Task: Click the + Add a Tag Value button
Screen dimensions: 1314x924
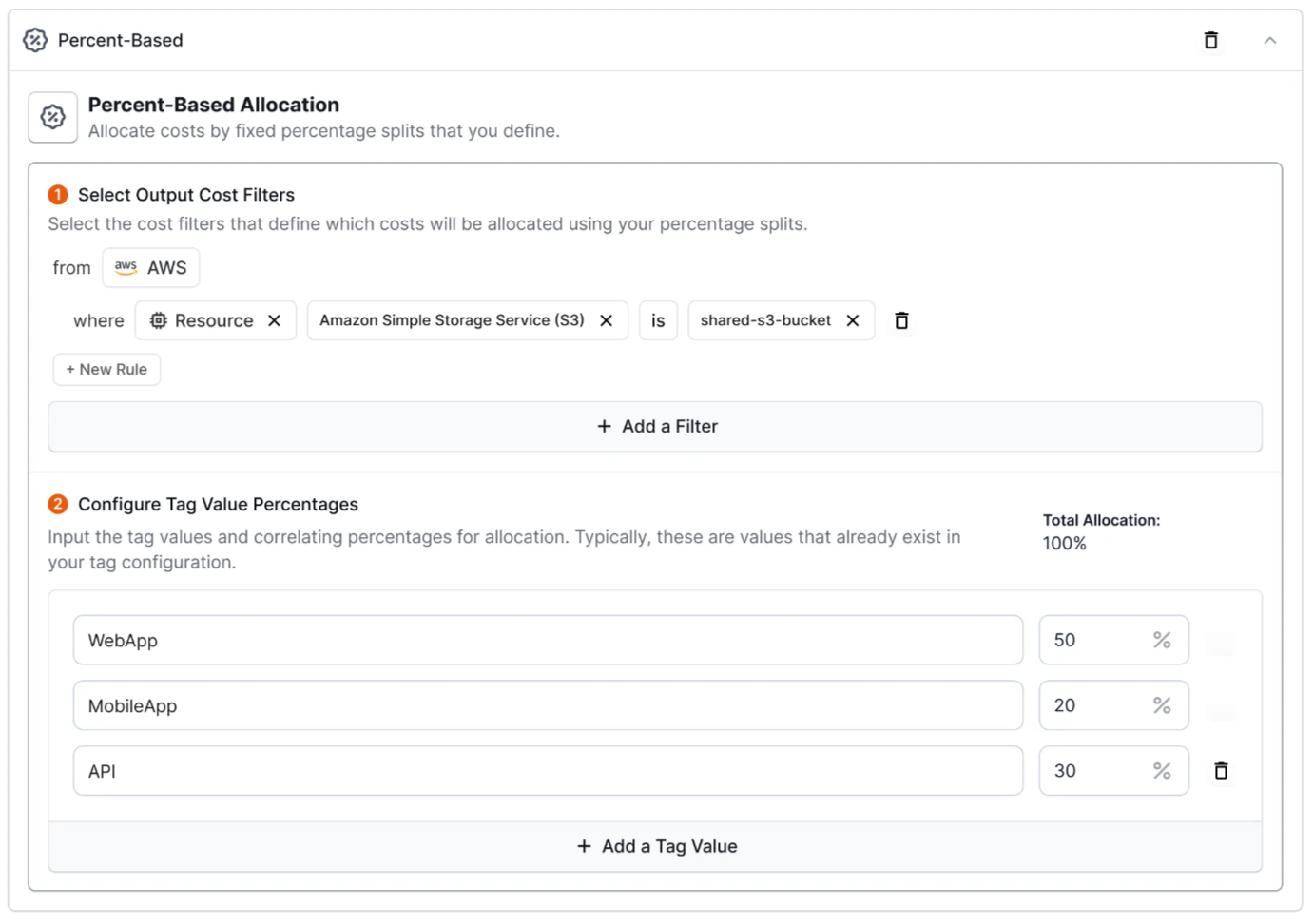Action: click(x=656, y=845)
